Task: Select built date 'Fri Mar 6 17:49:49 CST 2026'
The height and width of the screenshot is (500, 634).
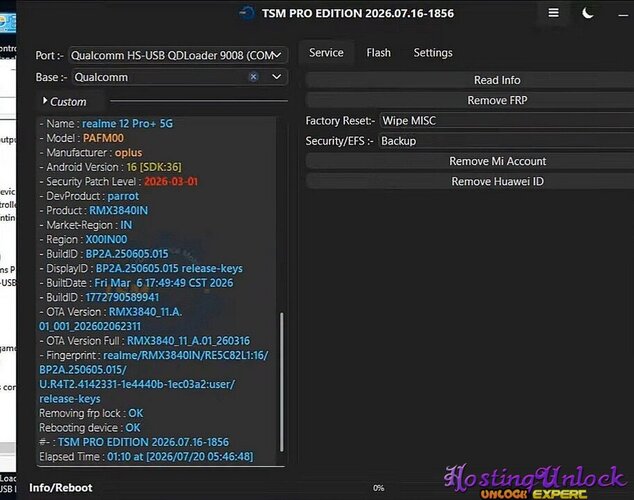Action: point(164,283)
